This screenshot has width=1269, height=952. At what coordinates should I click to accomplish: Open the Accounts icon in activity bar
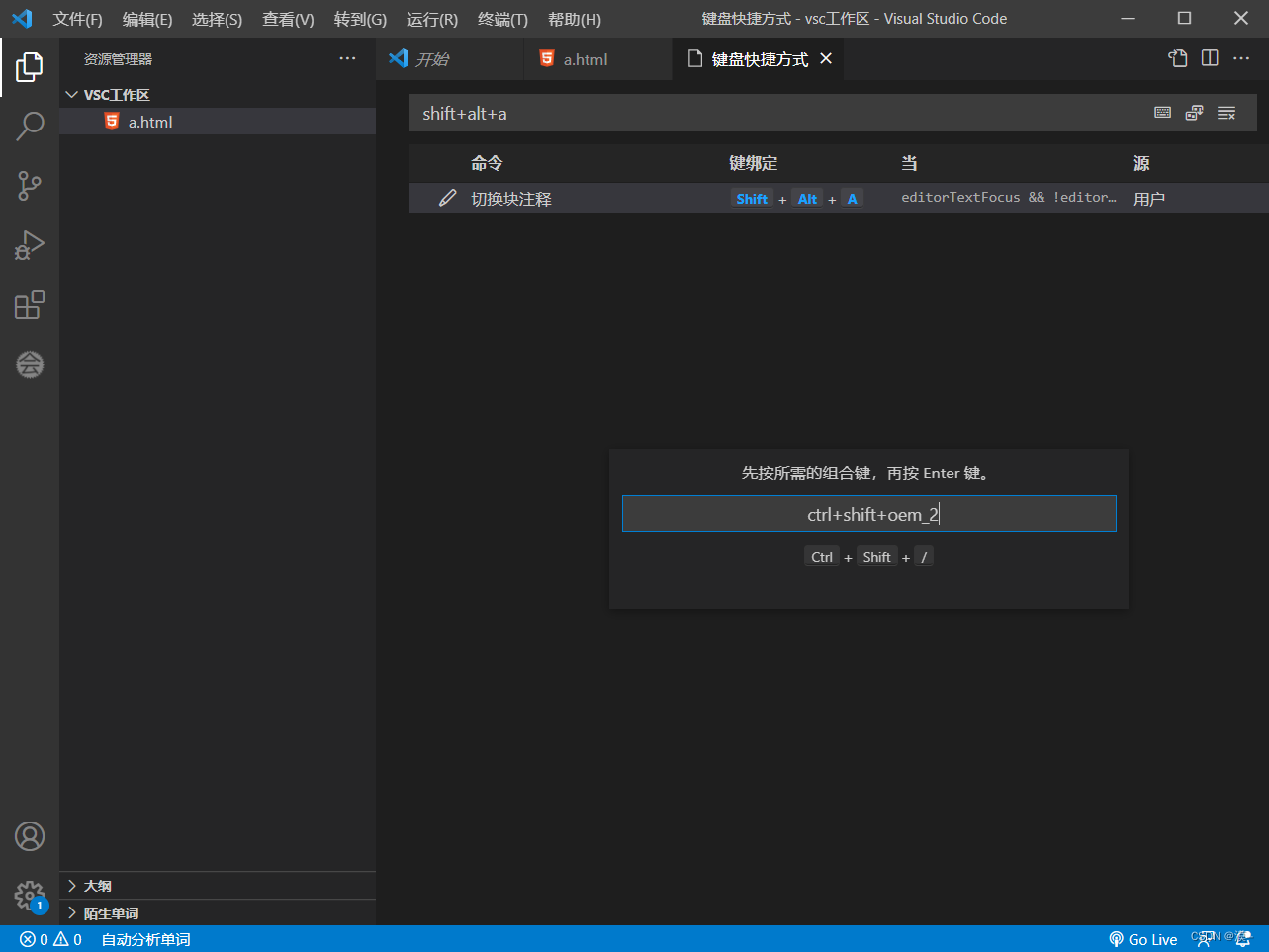pos(30,836)
